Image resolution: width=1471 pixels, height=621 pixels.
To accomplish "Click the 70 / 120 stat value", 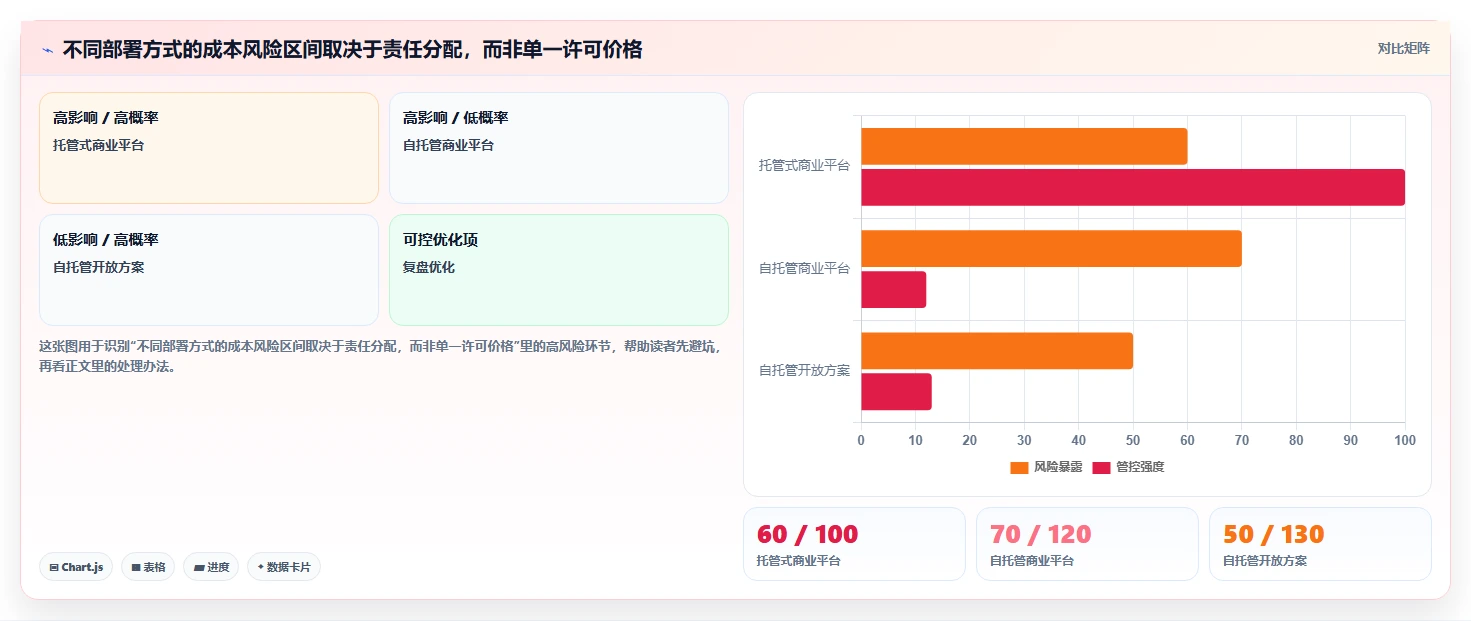I will pyautogui.click(x=1040, y=534).
